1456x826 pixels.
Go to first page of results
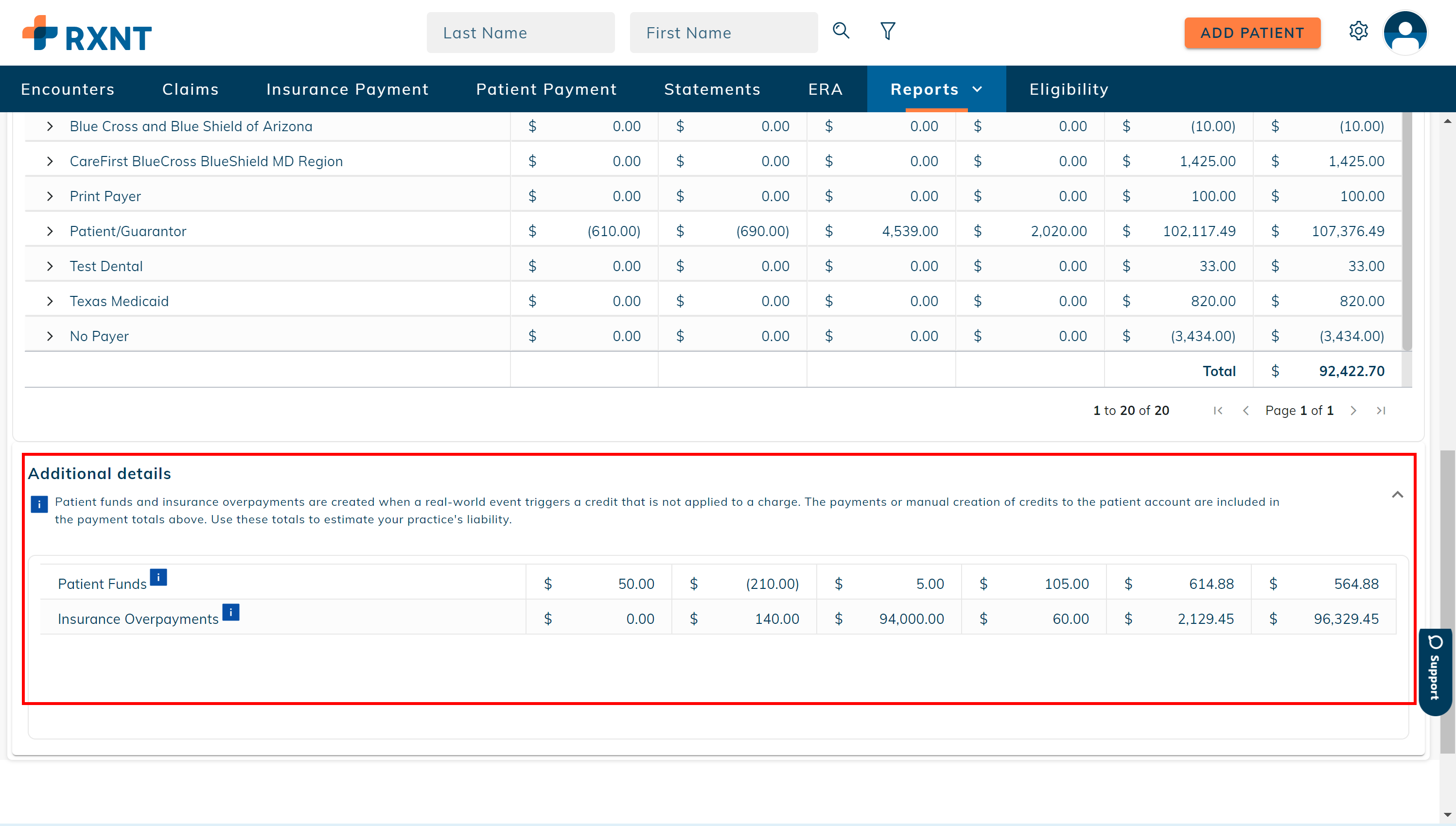click(x=1218, y=410)
